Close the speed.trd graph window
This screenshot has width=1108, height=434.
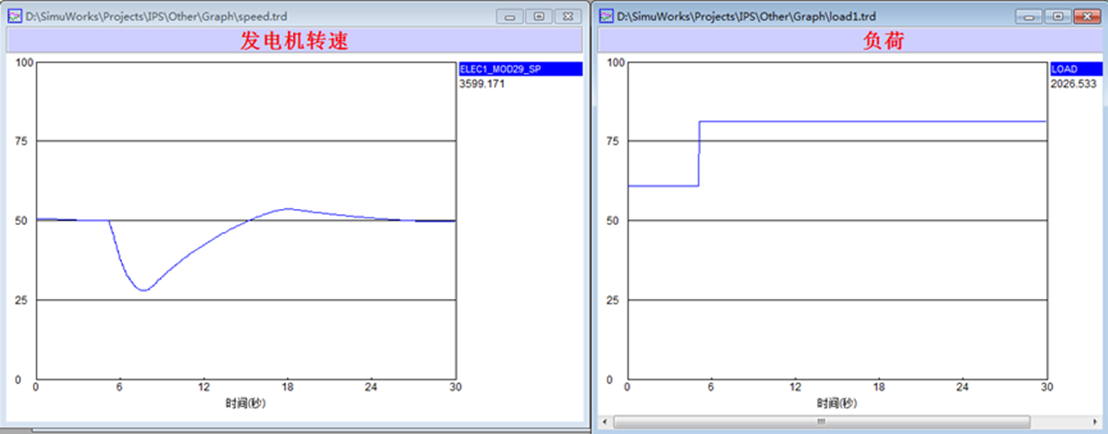pos(566,17)
